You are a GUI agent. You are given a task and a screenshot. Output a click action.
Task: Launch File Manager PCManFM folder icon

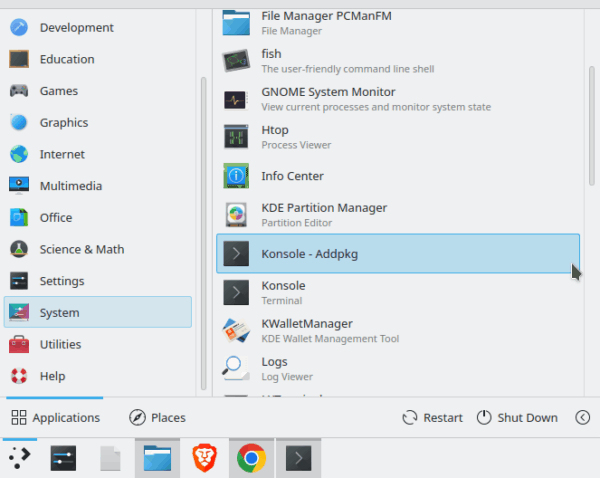[x=236, y=23]
